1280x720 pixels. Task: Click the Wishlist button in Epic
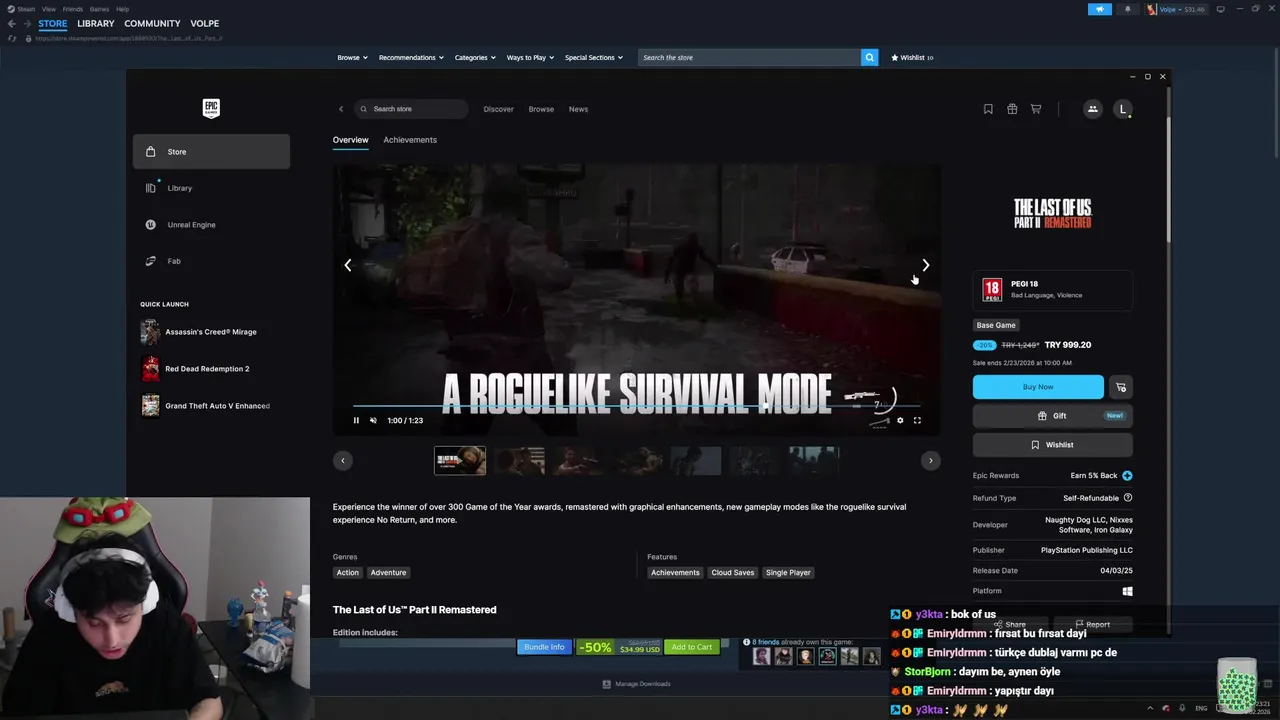click(x=1052, y=445)
